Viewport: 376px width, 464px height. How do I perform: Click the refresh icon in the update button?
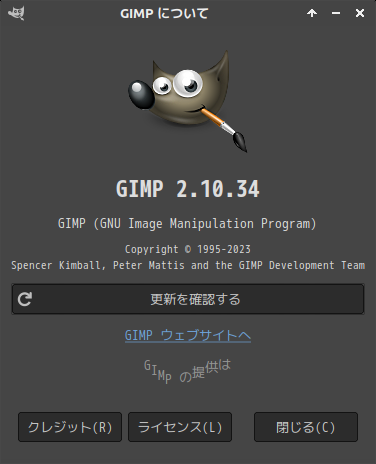25,299
